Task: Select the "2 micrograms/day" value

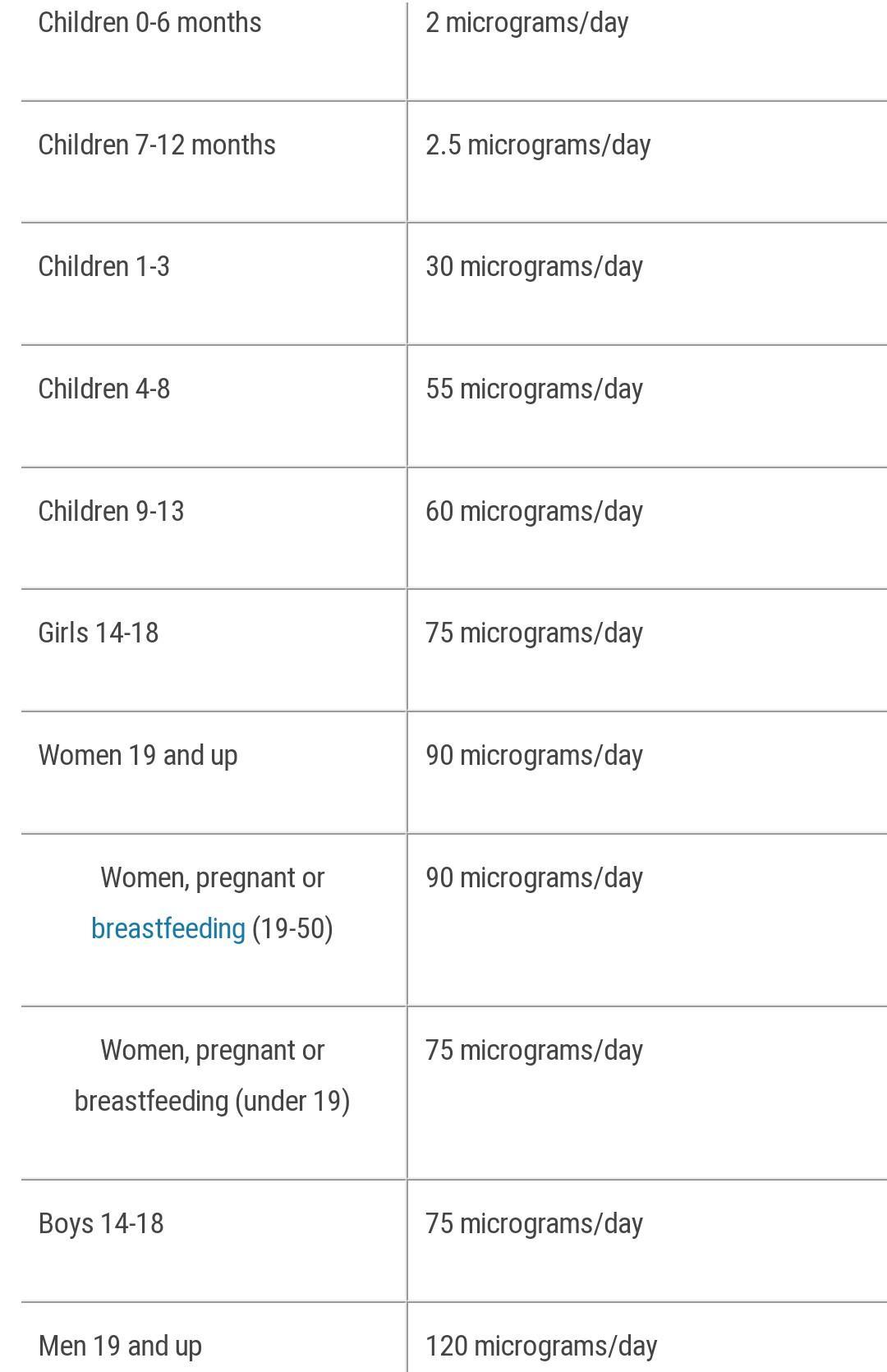Action: 526,23
